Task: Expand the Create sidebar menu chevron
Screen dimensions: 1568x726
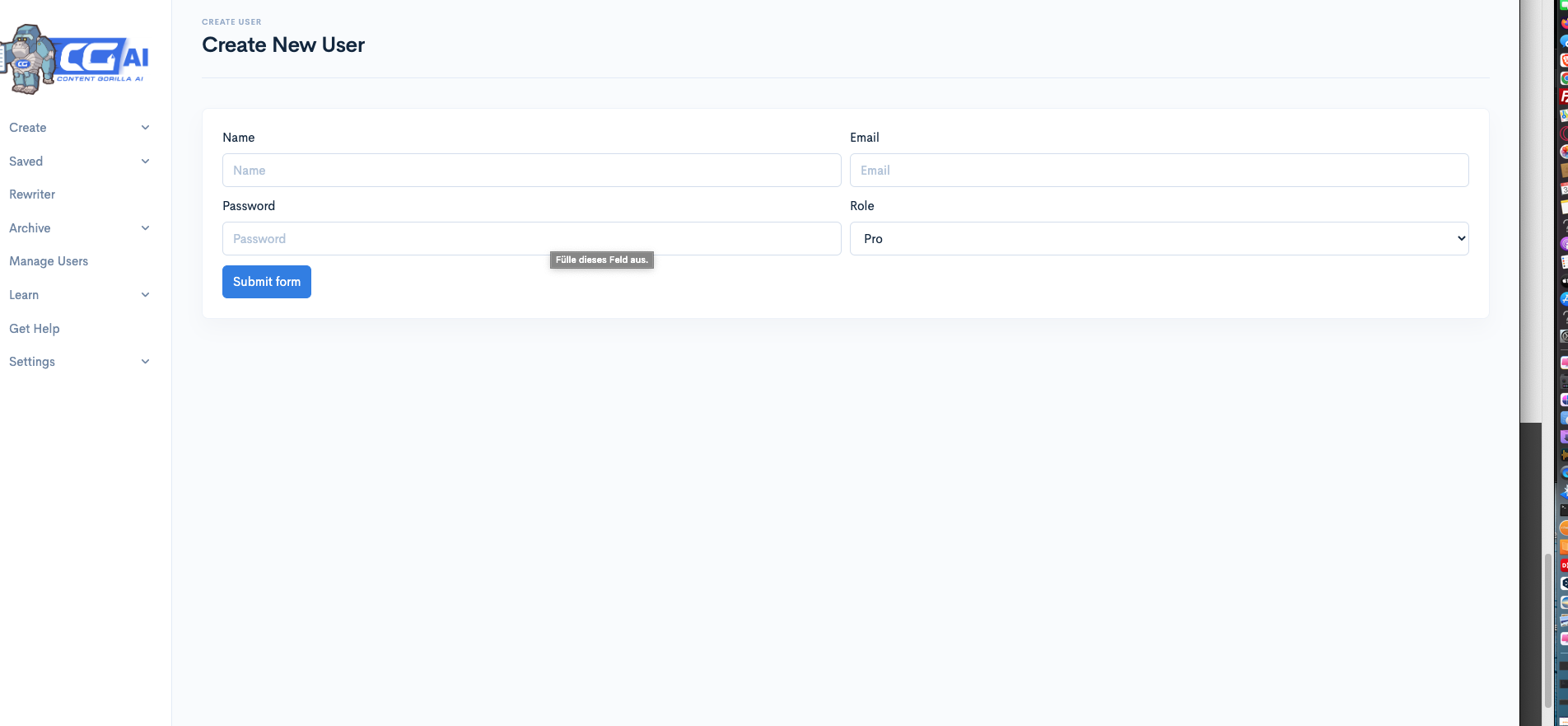Action: coord(146,128)
